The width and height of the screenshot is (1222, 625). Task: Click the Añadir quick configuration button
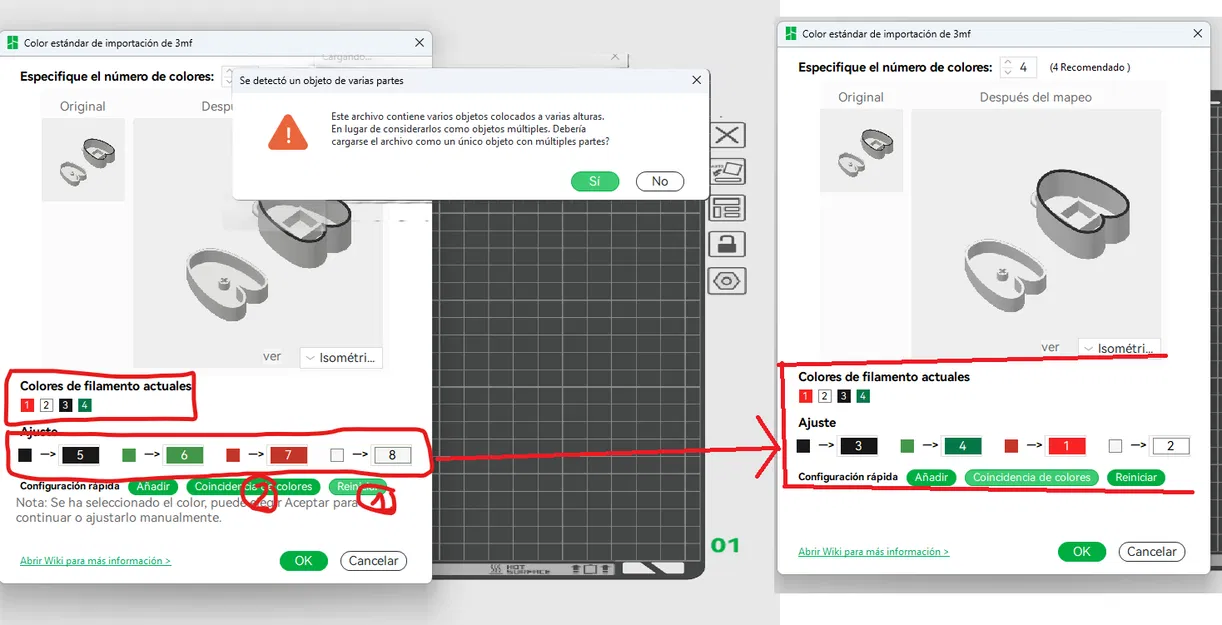pyautogui.click(x=931, y=477)
